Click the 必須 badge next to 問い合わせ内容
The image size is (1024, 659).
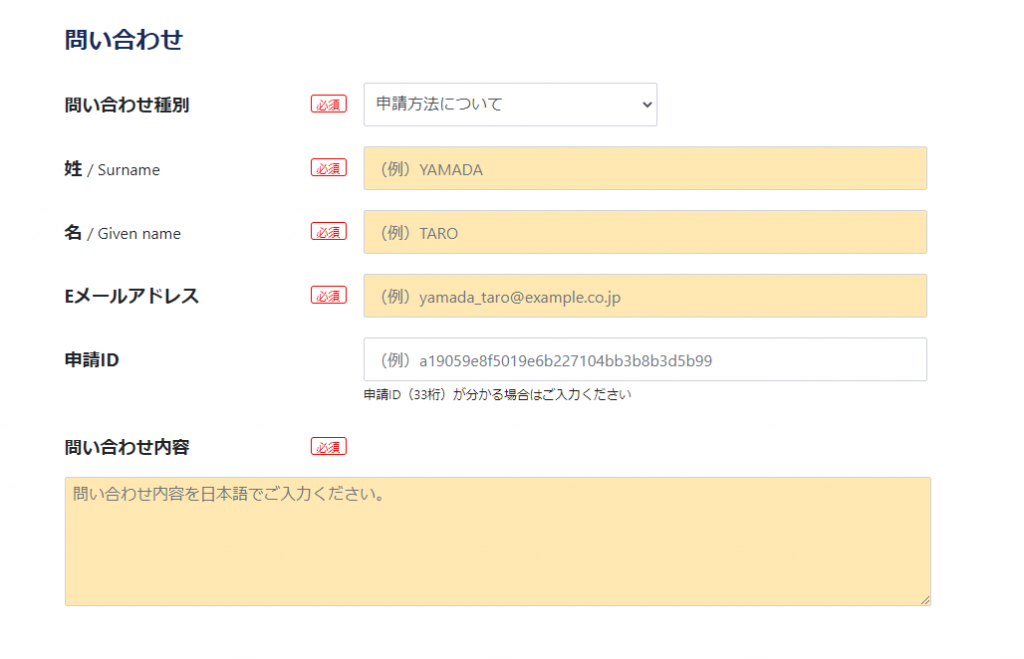(x=329, y=446)
